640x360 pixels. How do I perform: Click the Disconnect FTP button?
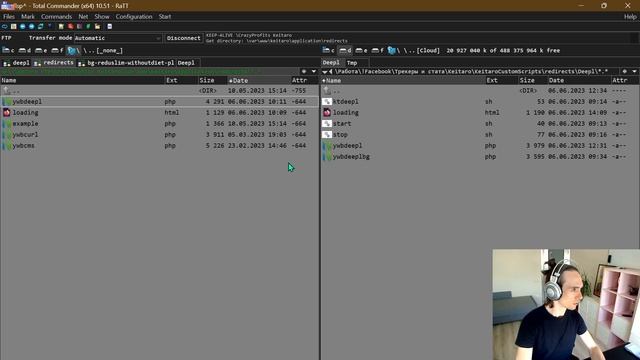184,38
